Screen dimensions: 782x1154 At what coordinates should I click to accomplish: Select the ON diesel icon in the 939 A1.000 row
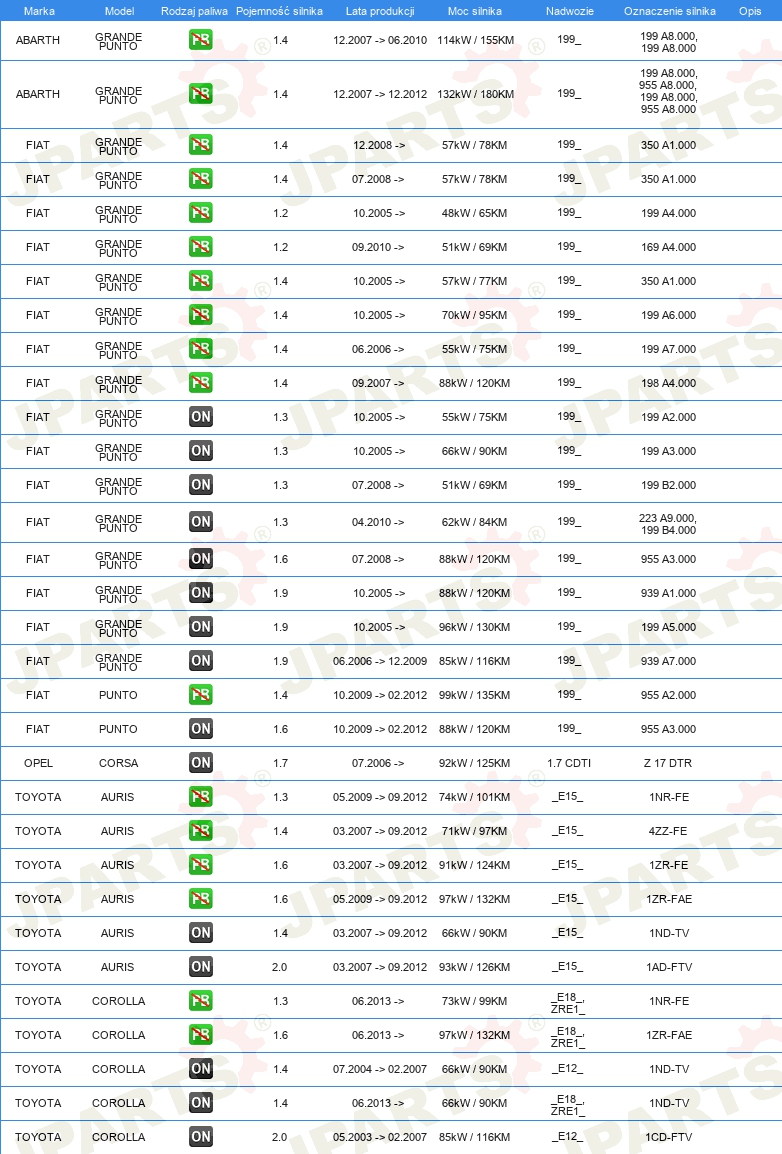(201, 592)
